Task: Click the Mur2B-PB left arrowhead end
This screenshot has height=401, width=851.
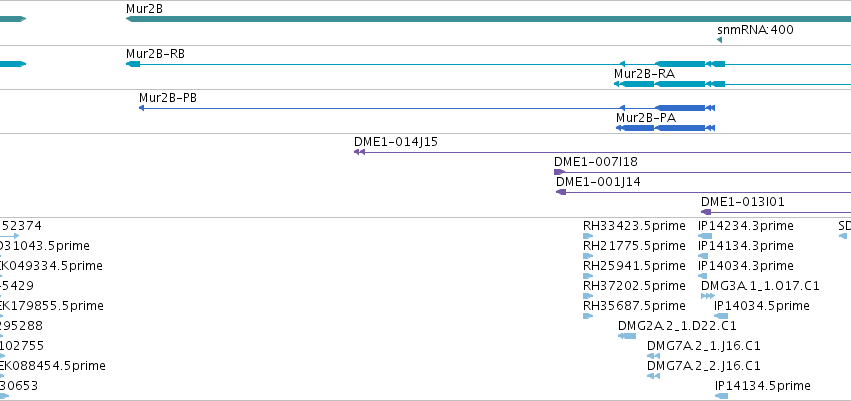Action: tap(141, 108)
